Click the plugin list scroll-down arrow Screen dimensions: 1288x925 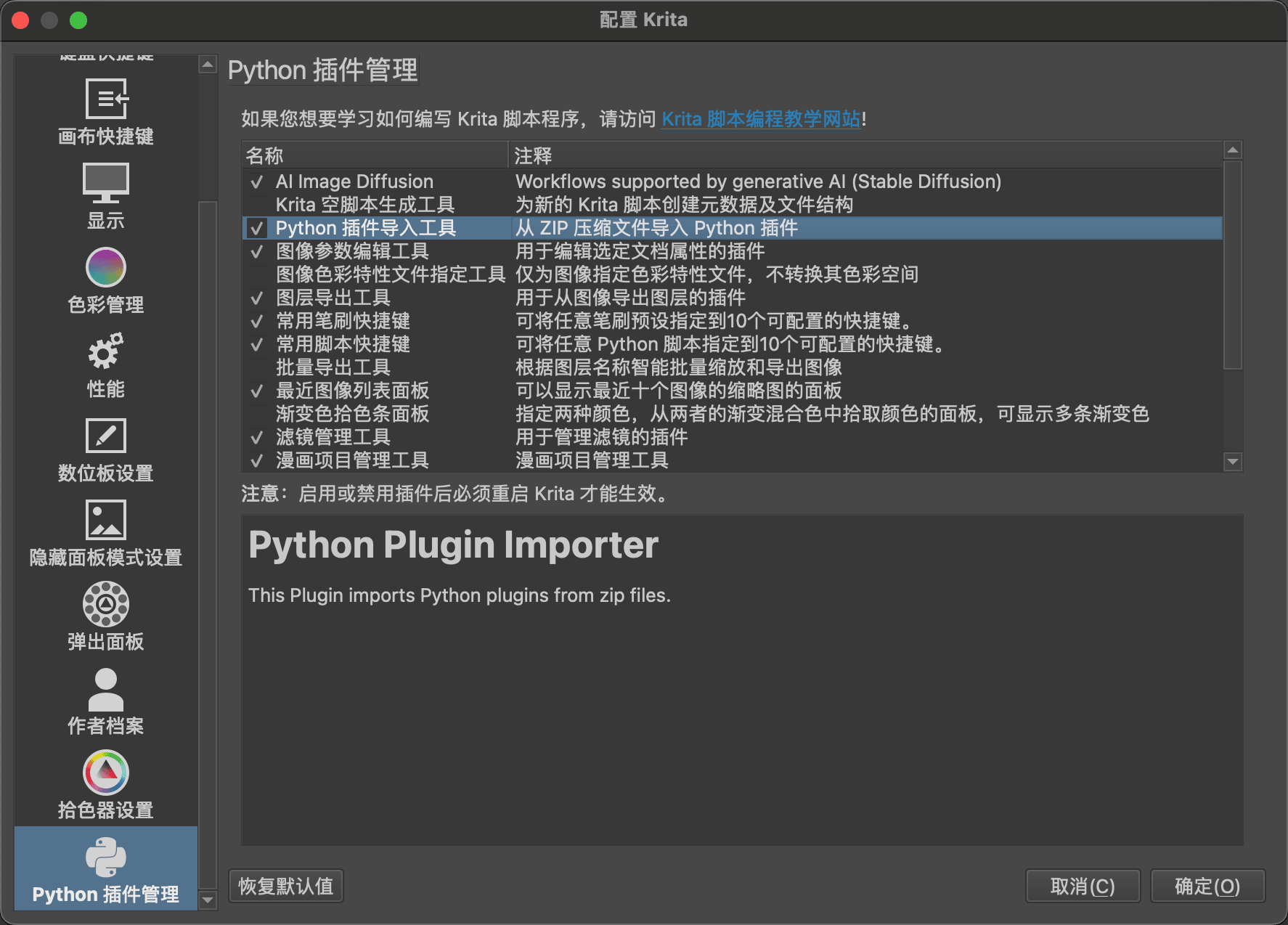(x=1232, y=462)
